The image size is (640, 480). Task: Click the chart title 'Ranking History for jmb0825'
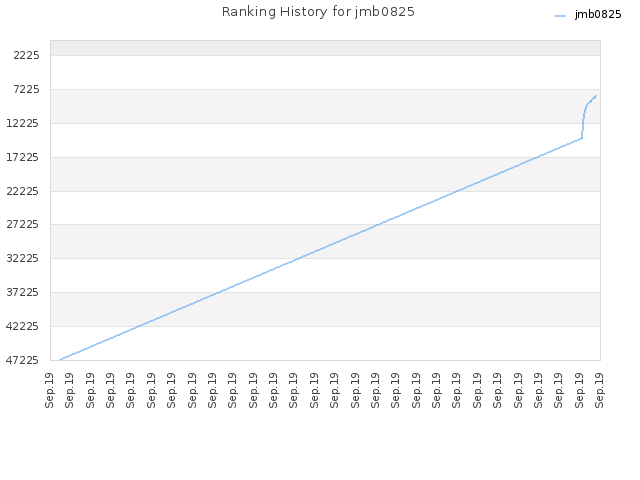318,12
